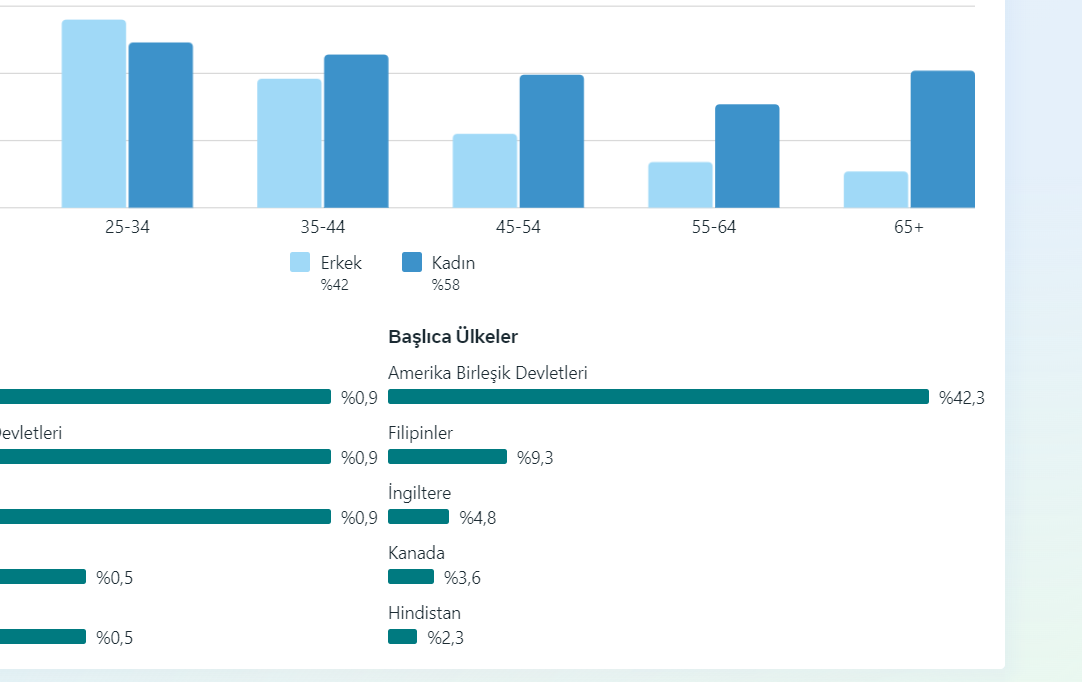Click the Hindistan country label
The height and width of the screenshot is (682, 1082).
coord(424,614)
